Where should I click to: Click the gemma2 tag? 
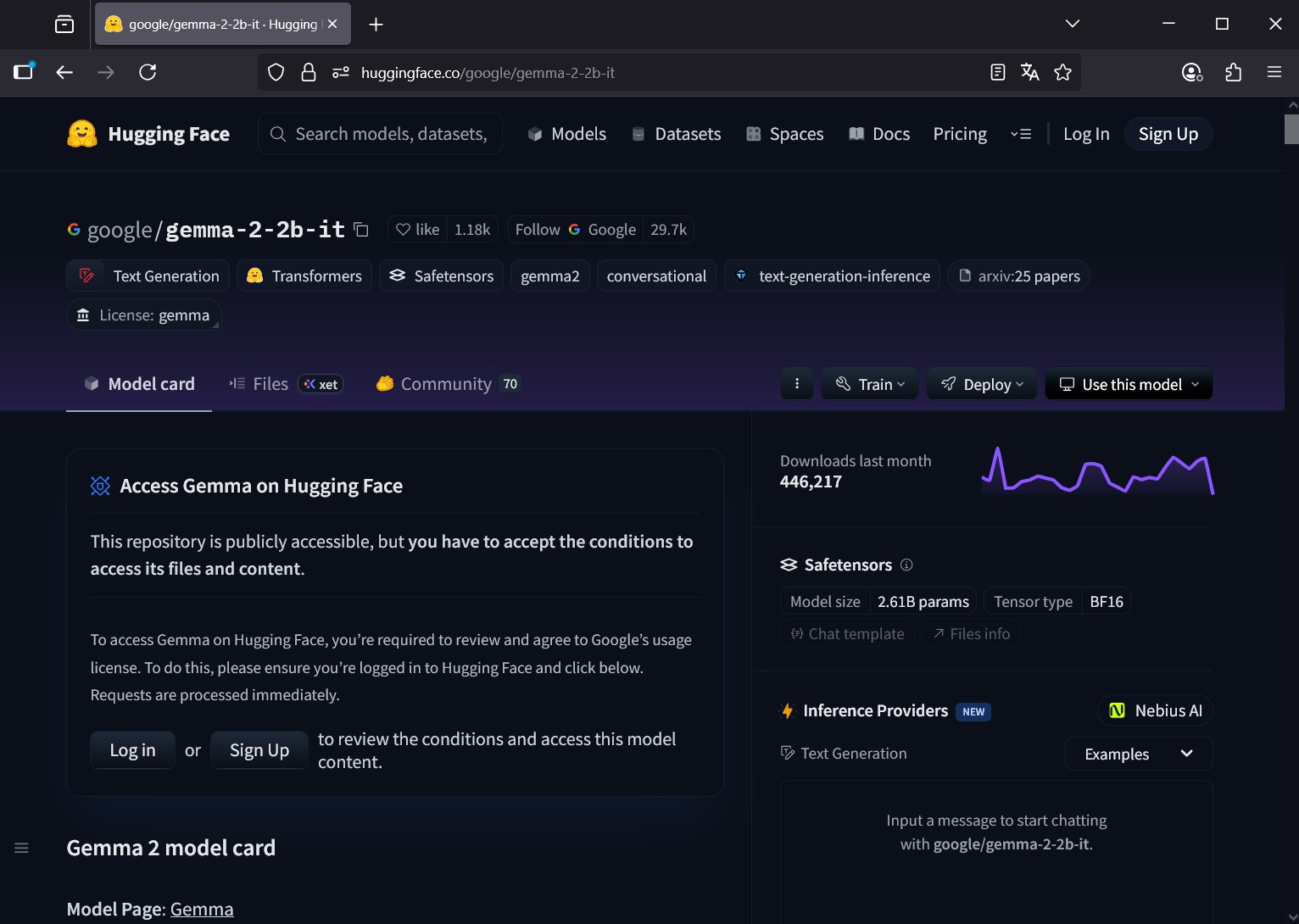pyautogui.click(x=550, y=276)
